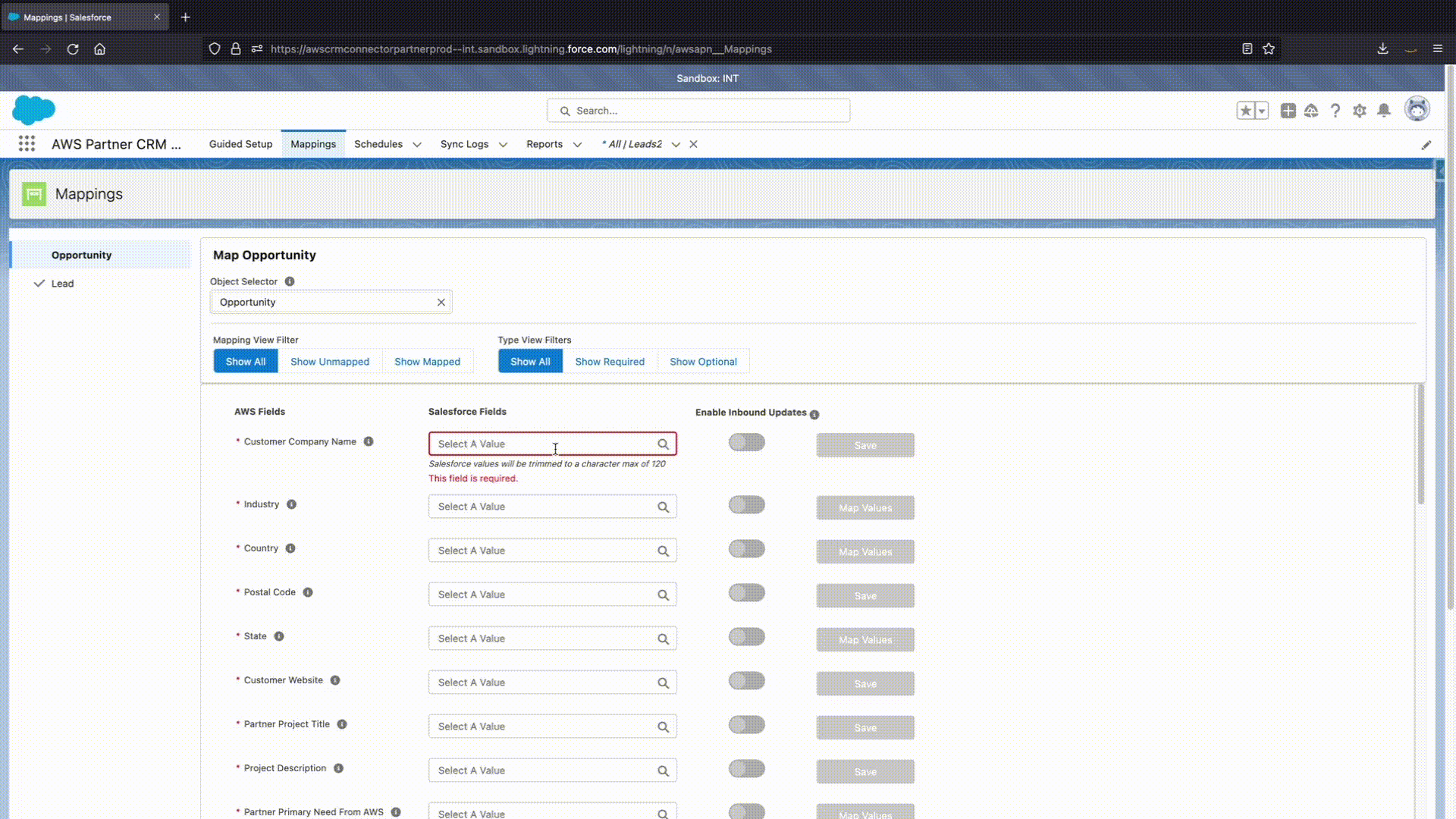Click the edit navigation pencil icon
1456x819 pixels.
[x=1426, y=145]
